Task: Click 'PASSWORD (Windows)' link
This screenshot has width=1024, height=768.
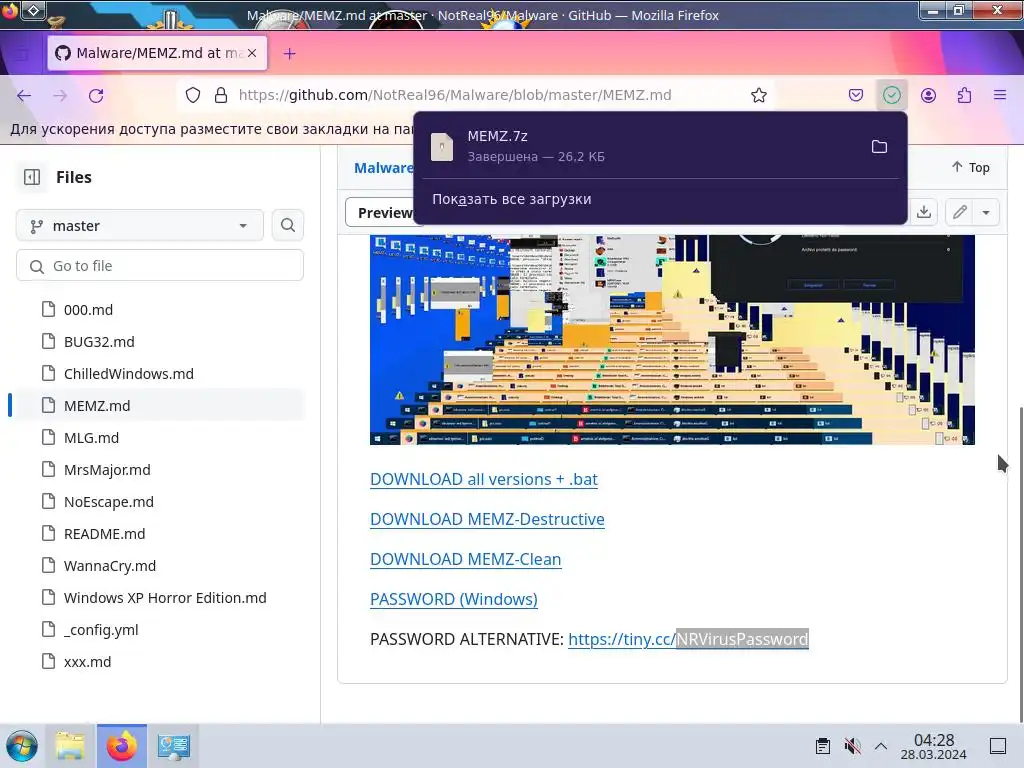Action: (454, 600)
